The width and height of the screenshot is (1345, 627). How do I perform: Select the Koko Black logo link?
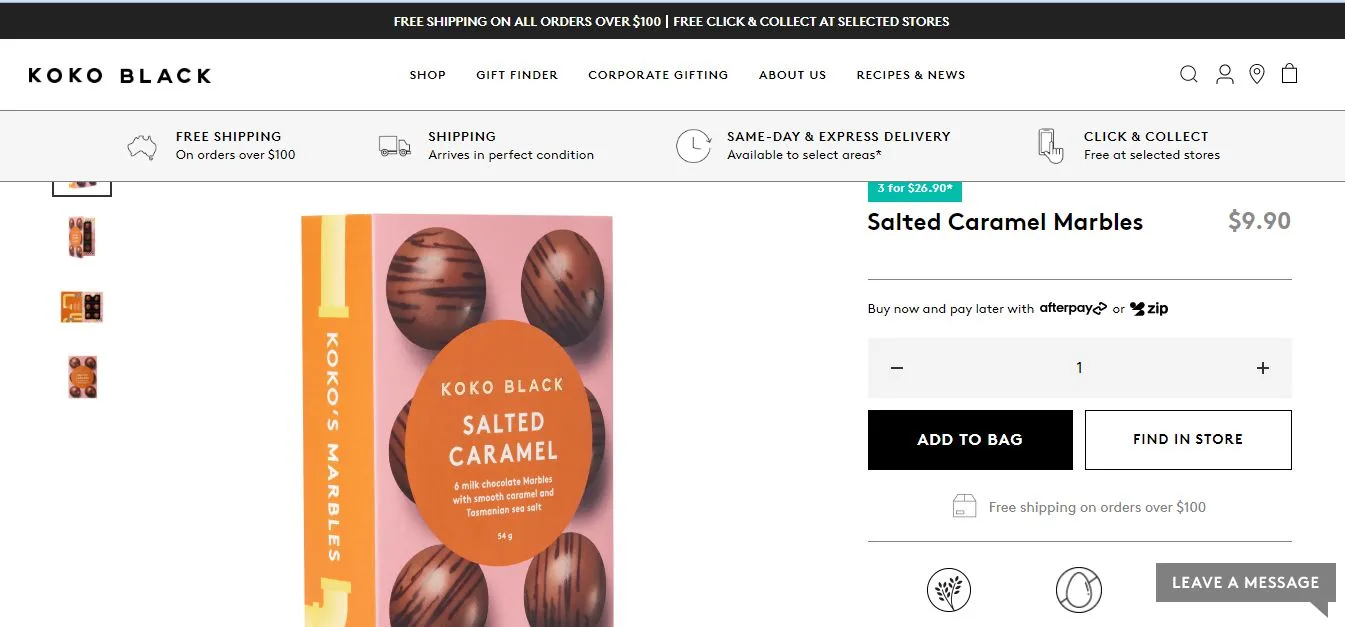click(x=120, y=75)
